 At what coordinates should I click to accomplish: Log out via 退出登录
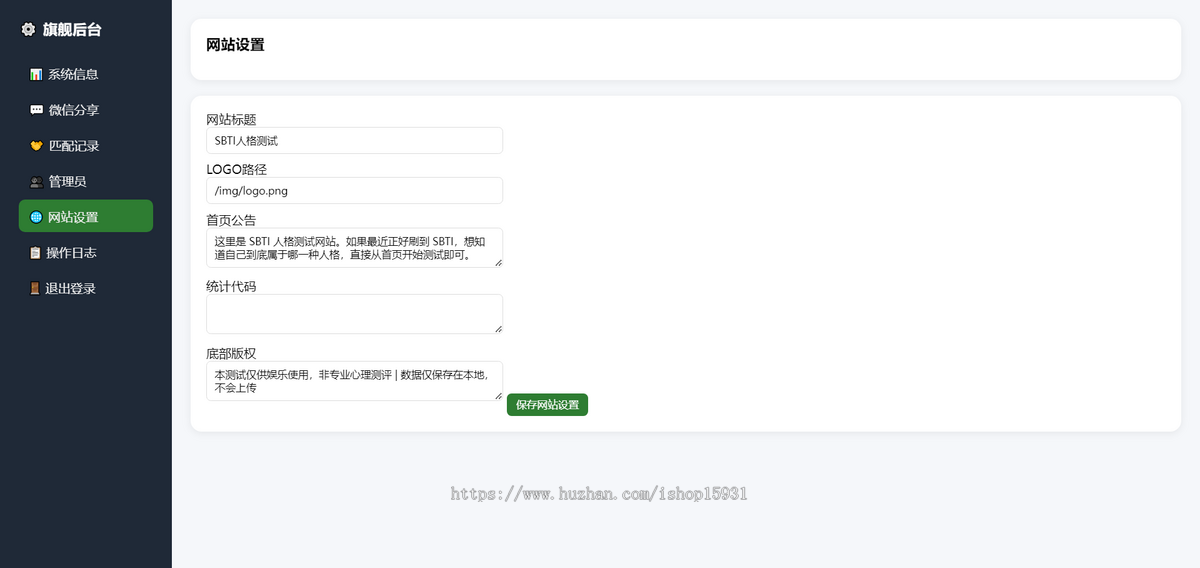tap(86, 289)
